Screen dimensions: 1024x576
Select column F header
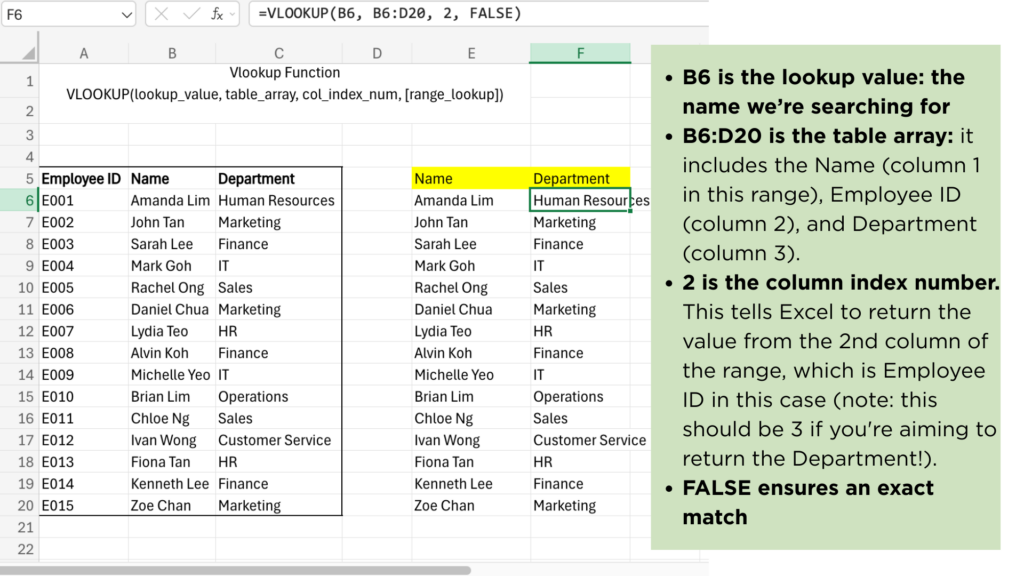(x=580, y=54)
